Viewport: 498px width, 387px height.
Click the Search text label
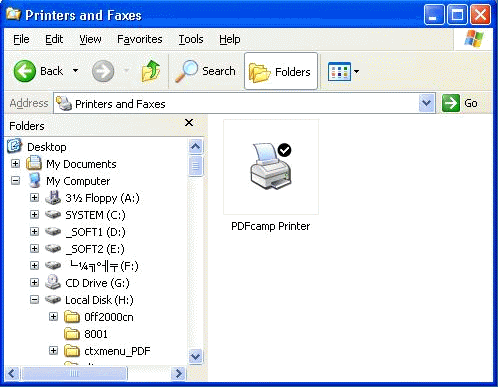point(219,71)
